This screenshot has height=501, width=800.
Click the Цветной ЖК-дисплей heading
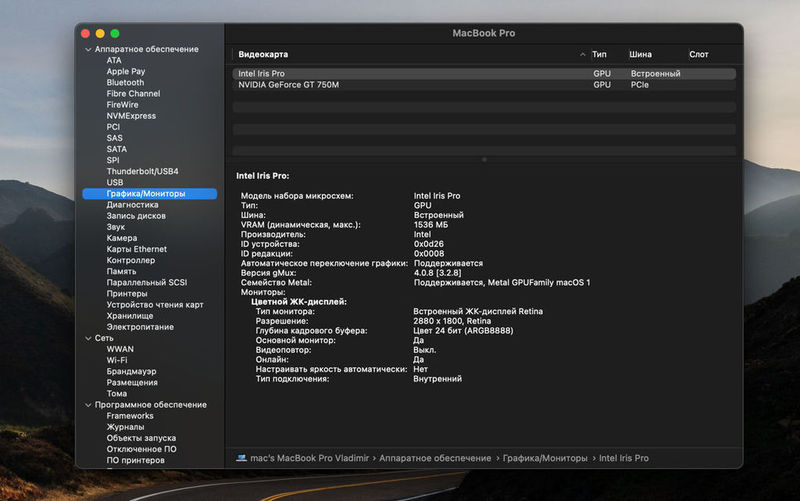pos(298,302)
